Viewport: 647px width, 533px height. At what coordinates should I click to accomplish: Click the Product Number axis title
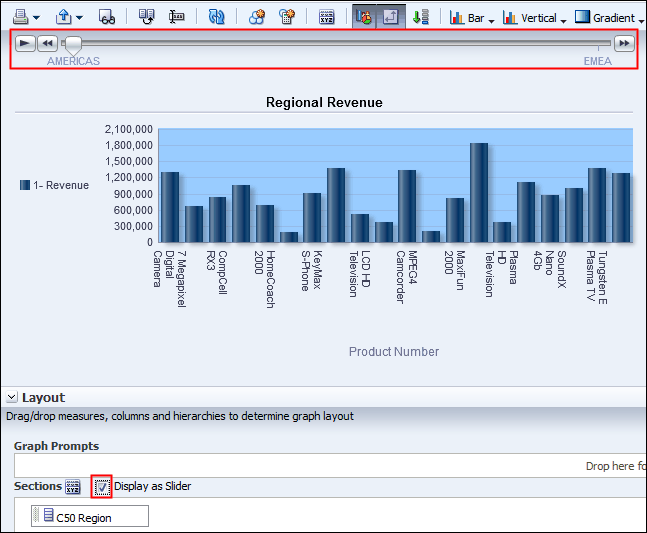pyautogui.click(x=394, y=351)
